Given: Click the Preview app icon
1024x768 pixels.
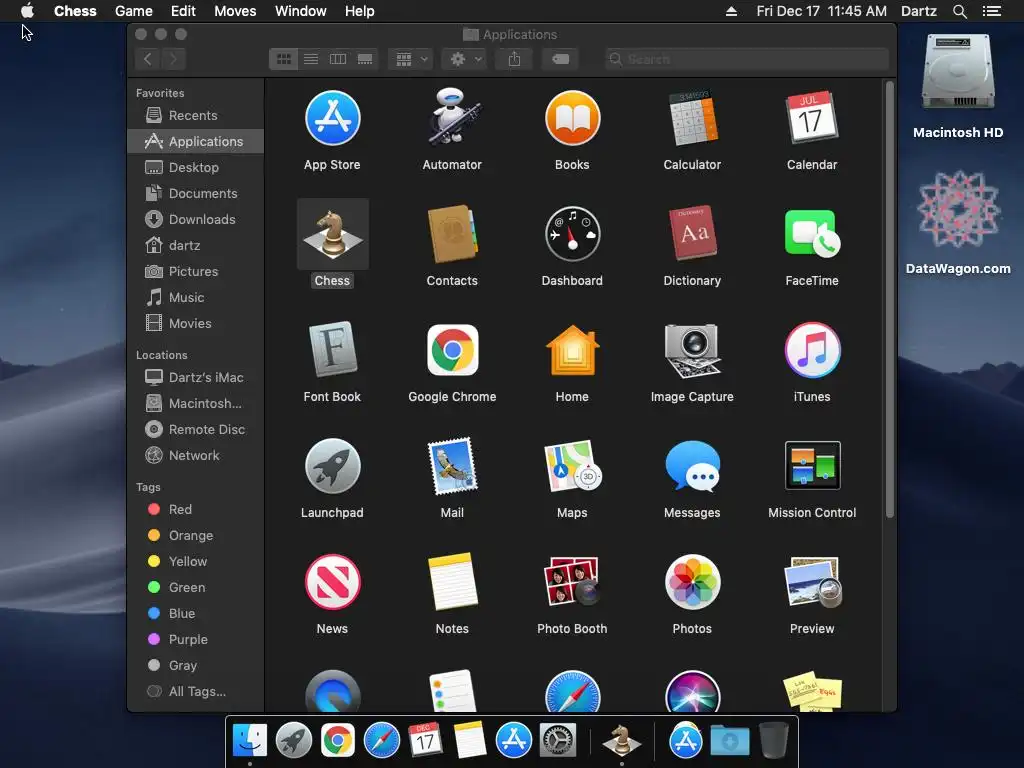Looking at the screenshot, I should point(812,581).
